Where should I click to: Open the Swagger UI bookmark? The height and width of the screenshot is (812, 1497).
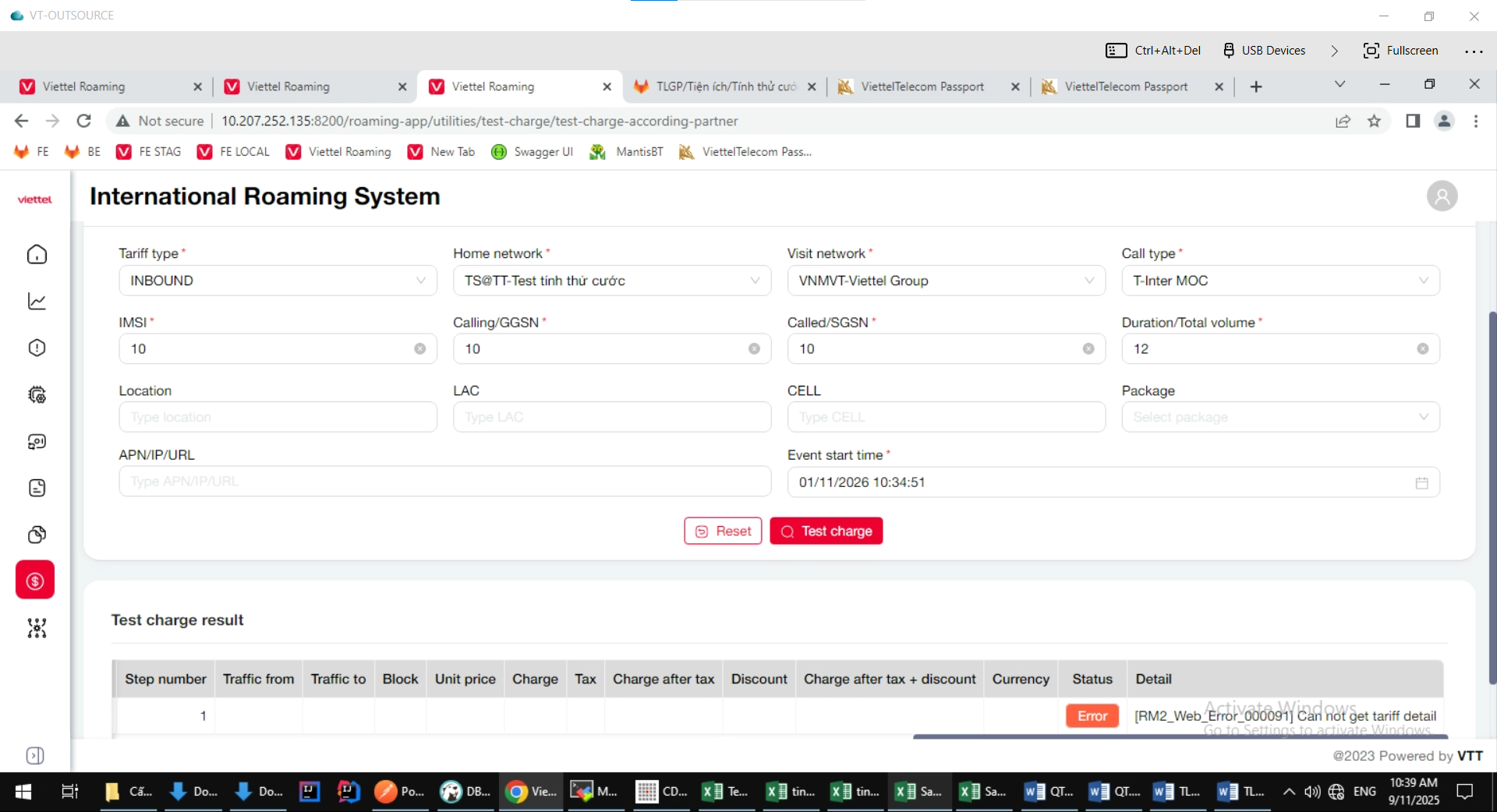click(533, 152)
